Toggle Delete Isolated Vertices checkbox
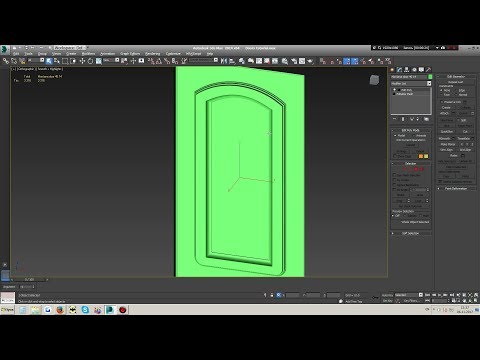480x360 pixels. [439, 181]
